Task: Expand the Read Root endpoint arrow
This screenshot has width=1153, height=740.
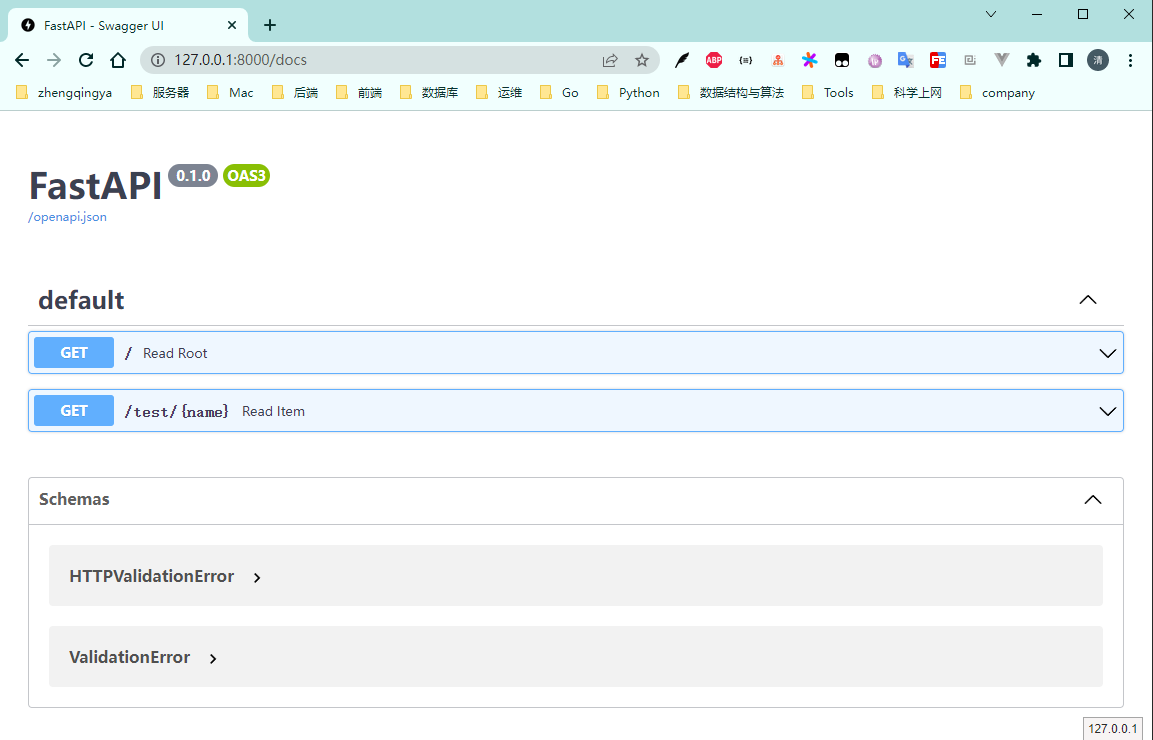Action: 1107,353
